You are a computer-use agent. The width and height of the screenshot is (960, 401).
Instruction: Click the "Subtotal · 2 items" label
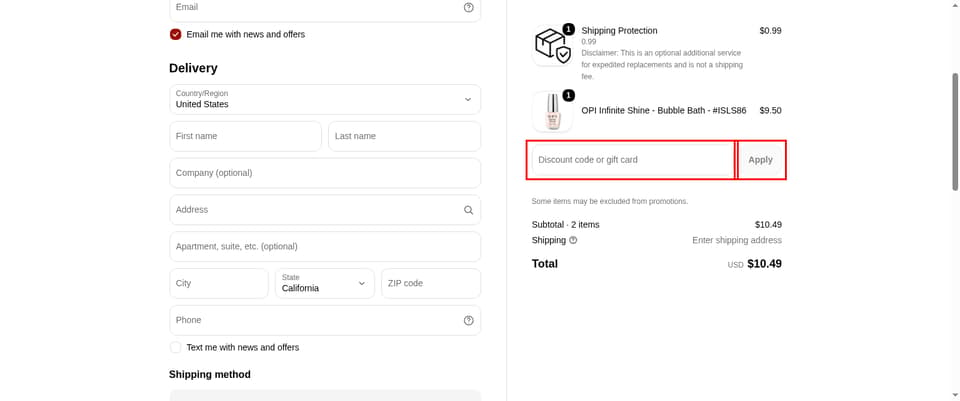pos(566,225)
